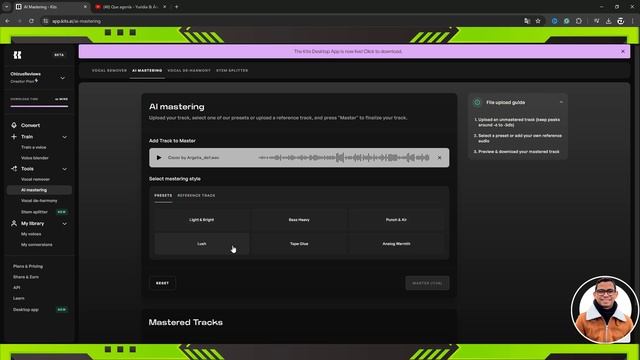Viewport: 640px width, 360px height.
Task: Play the uploaded track
Action: [x=159, y=158]
